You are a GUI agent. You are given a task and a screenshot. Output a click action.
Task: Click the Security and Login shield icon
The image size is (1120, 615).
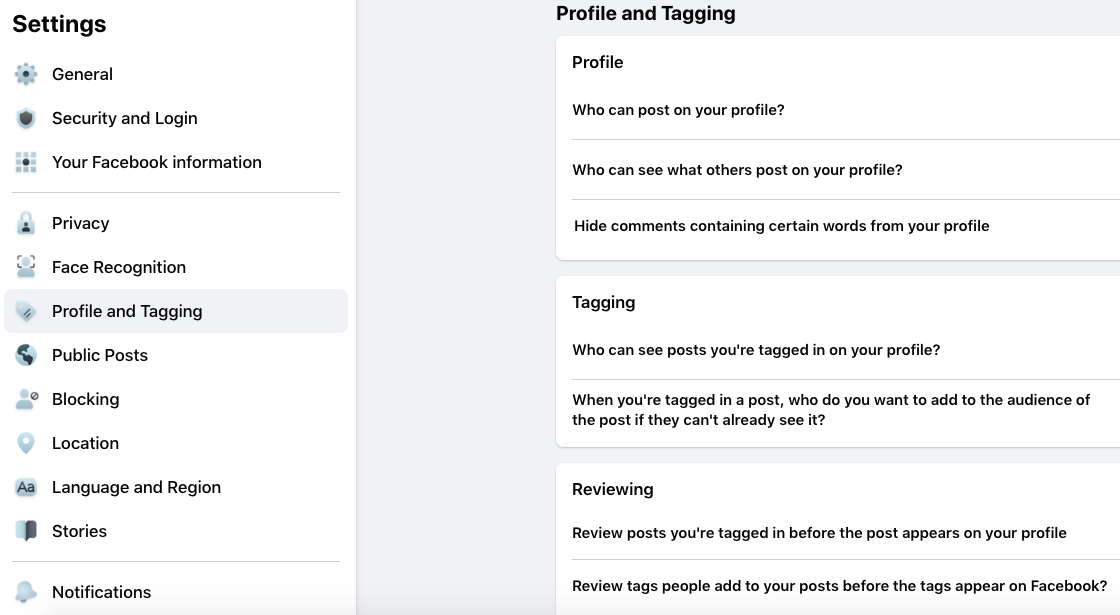(26, 118)
